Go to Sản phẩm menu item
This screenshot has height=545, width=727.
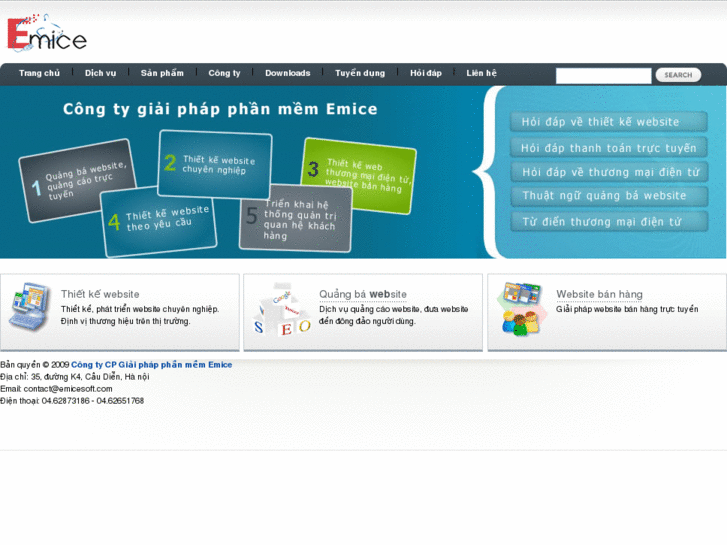(x=162, y=73)
